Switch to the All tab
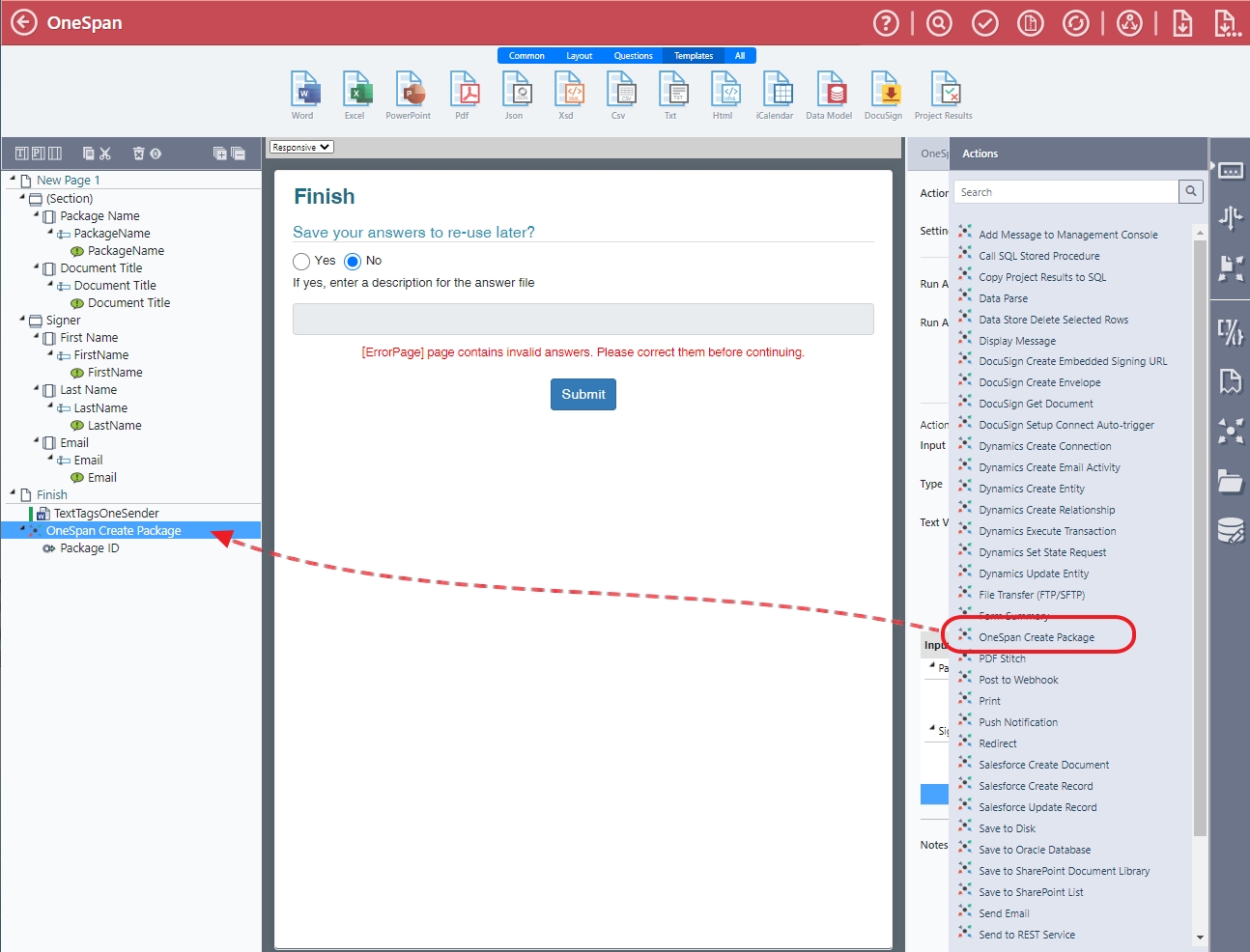Image resolution: width=1250 pixels, height=952 pixels. coord(740,56)
